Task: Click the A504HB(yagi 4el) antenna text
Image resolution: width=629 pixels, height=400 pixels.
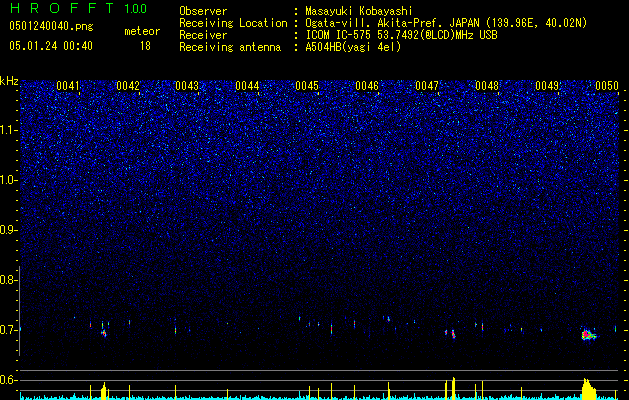Action: pos(353,47)
